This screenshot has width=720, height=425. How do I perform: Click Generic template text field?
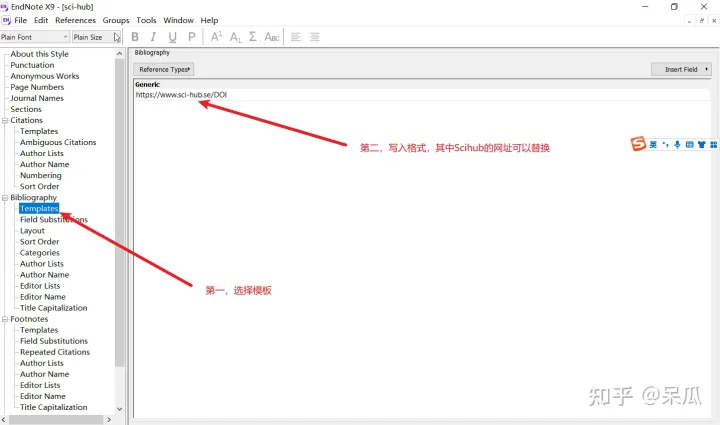pos(422,95)
